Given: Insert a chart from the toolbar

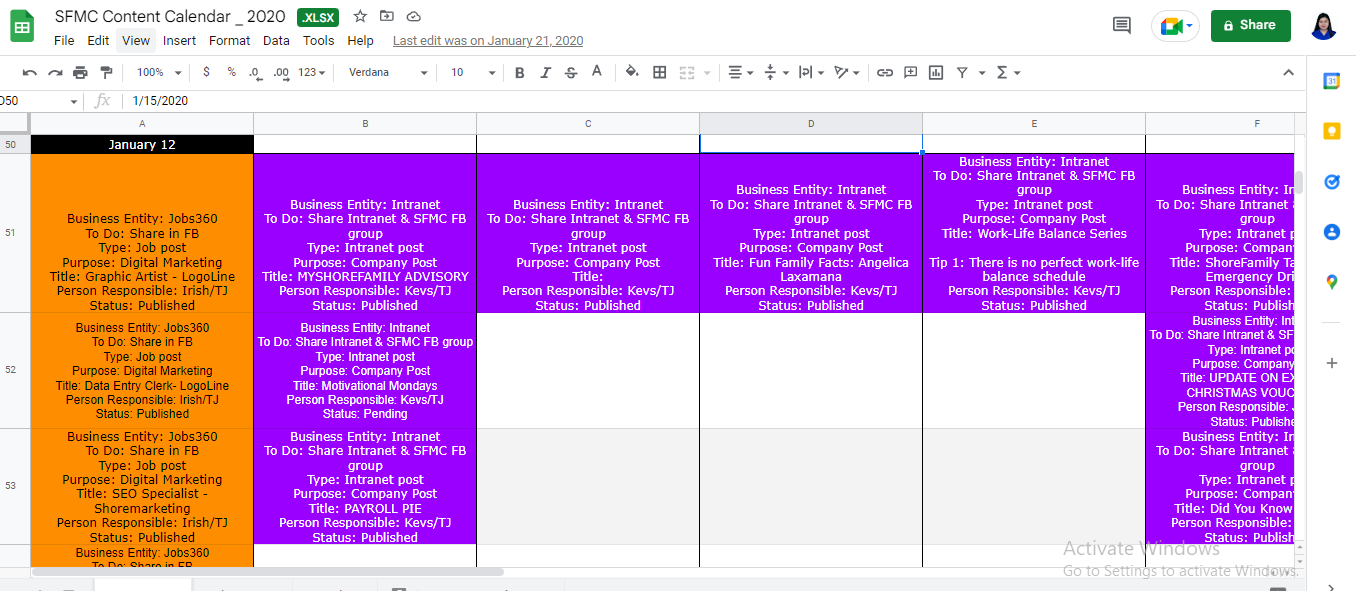Looking at the screenshot, I should pyautogui.click(x=936, y=73).
